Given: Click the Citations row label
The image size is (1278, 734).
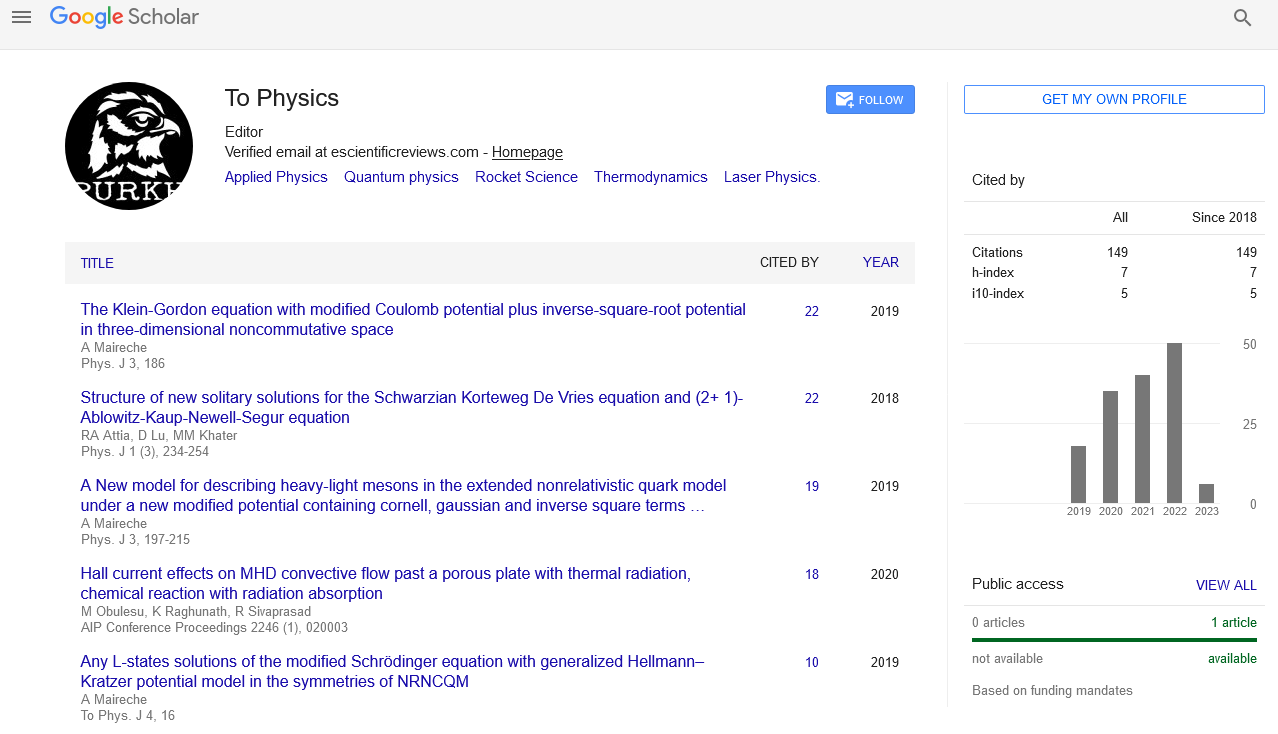Looking at the screenshot, I should tap(997, 252).
